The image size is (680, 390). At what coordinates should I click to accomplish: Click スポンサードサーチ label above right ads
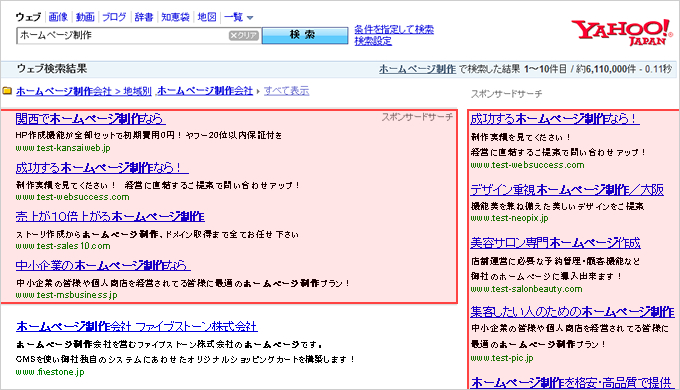coord(507,94)
